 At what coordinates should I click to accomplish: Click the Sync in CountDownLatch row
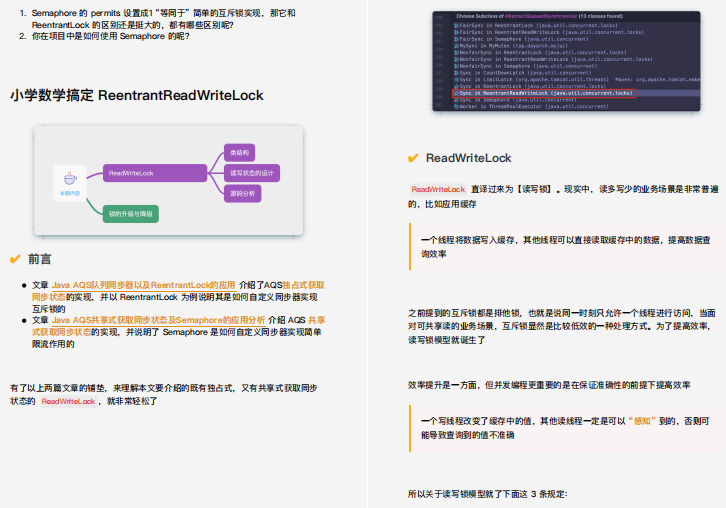[523, 73]
